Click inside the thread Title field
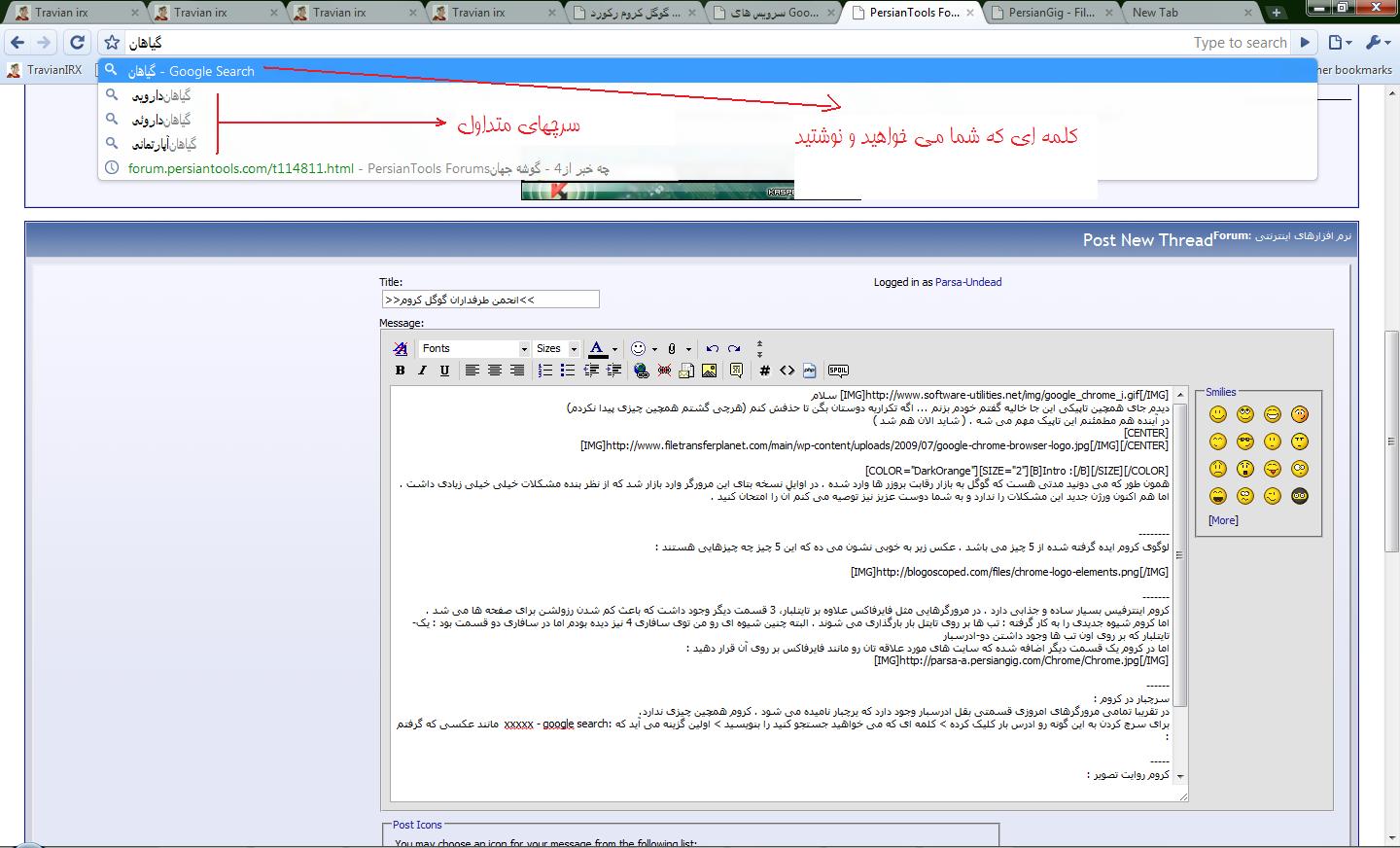Image resolution: width=1400 pixels, height=848 pixels. (490, 300)
